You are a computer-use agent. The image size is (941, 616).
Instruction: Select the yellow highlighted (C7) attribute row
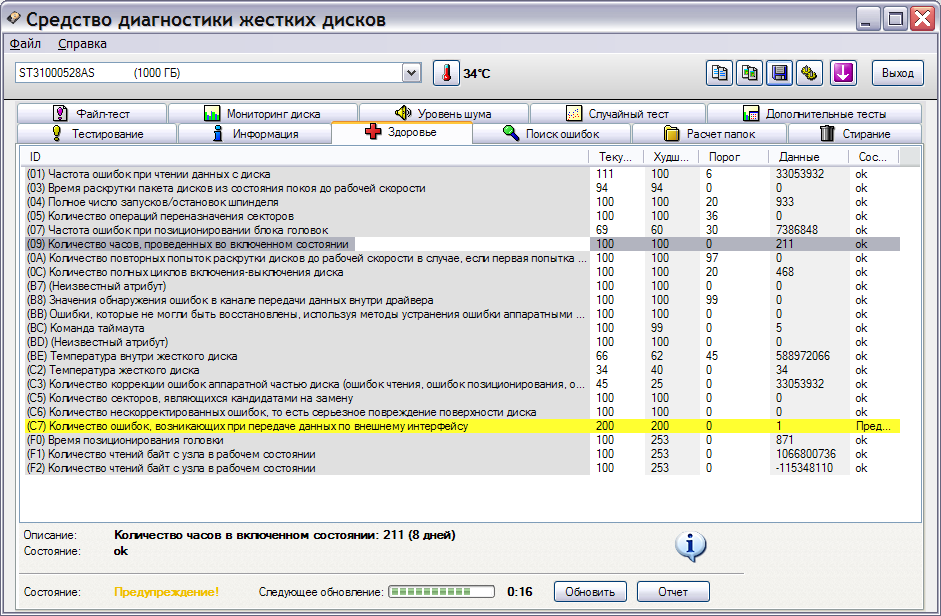pos(300,427)
